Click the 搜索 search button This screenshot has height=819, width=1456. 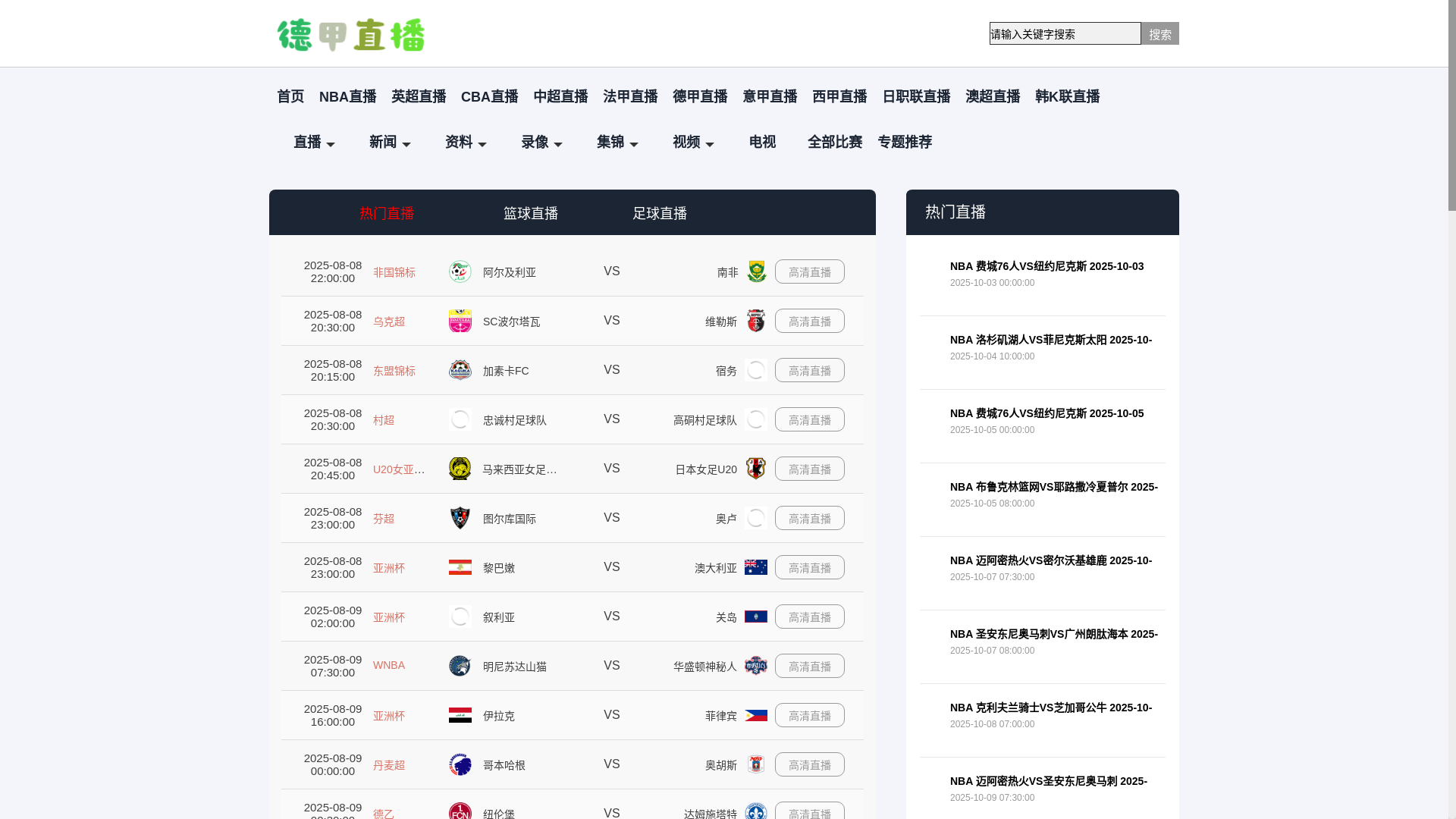tap(1159, 33)
